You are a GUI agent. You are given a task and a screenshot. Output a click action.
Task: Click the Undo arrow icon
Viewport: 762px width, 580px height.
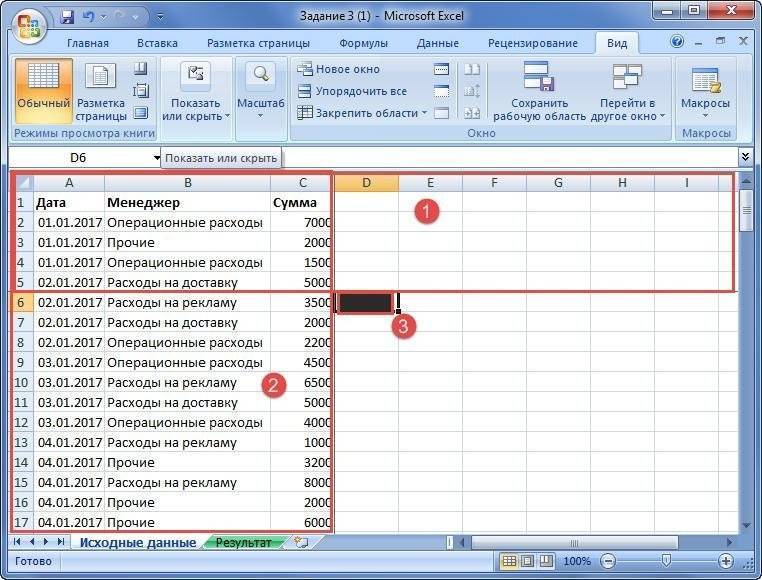click(87, 17)
